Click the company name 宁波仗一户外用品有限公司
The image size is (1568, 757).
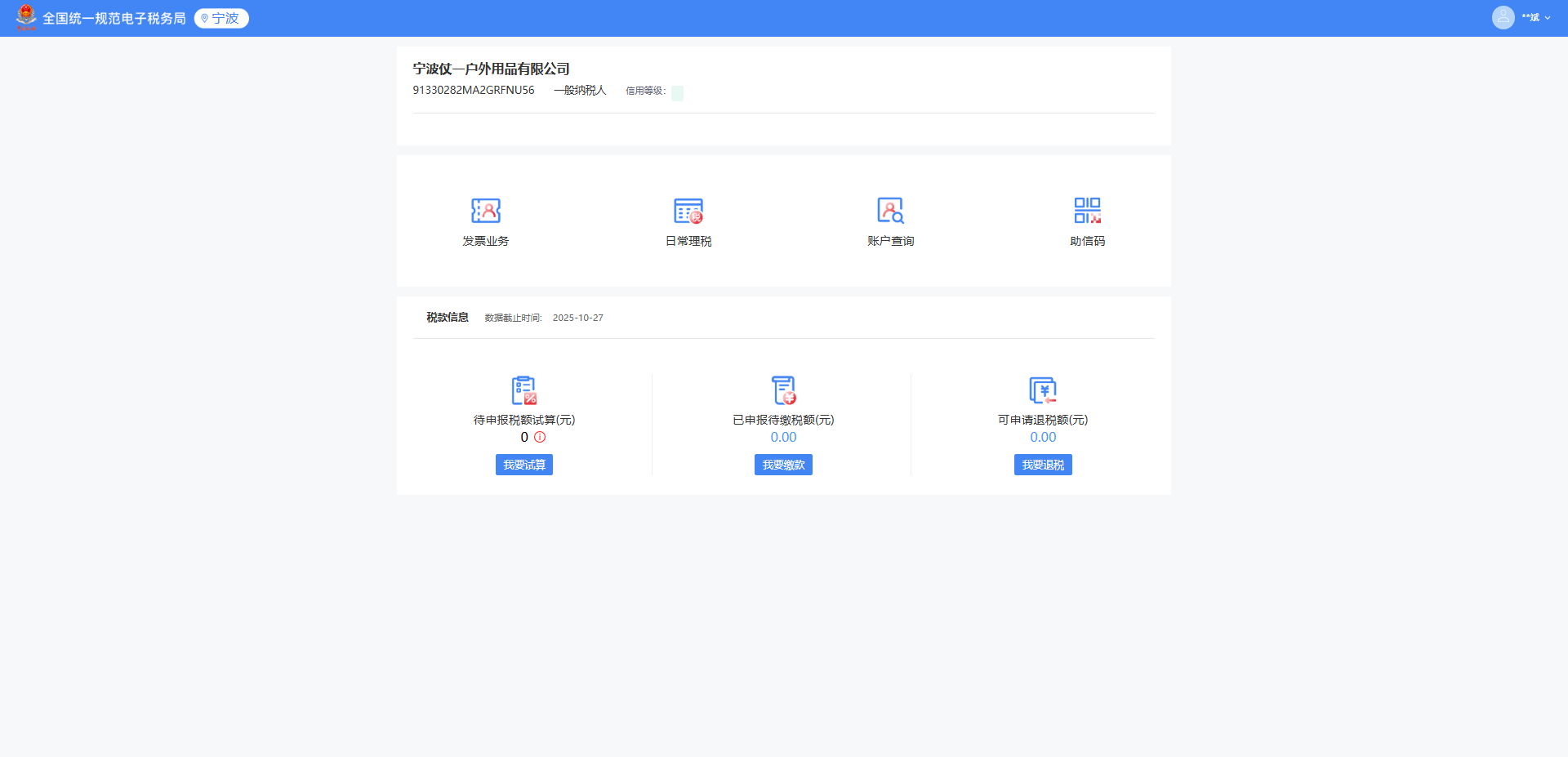(x=491, y=69)
